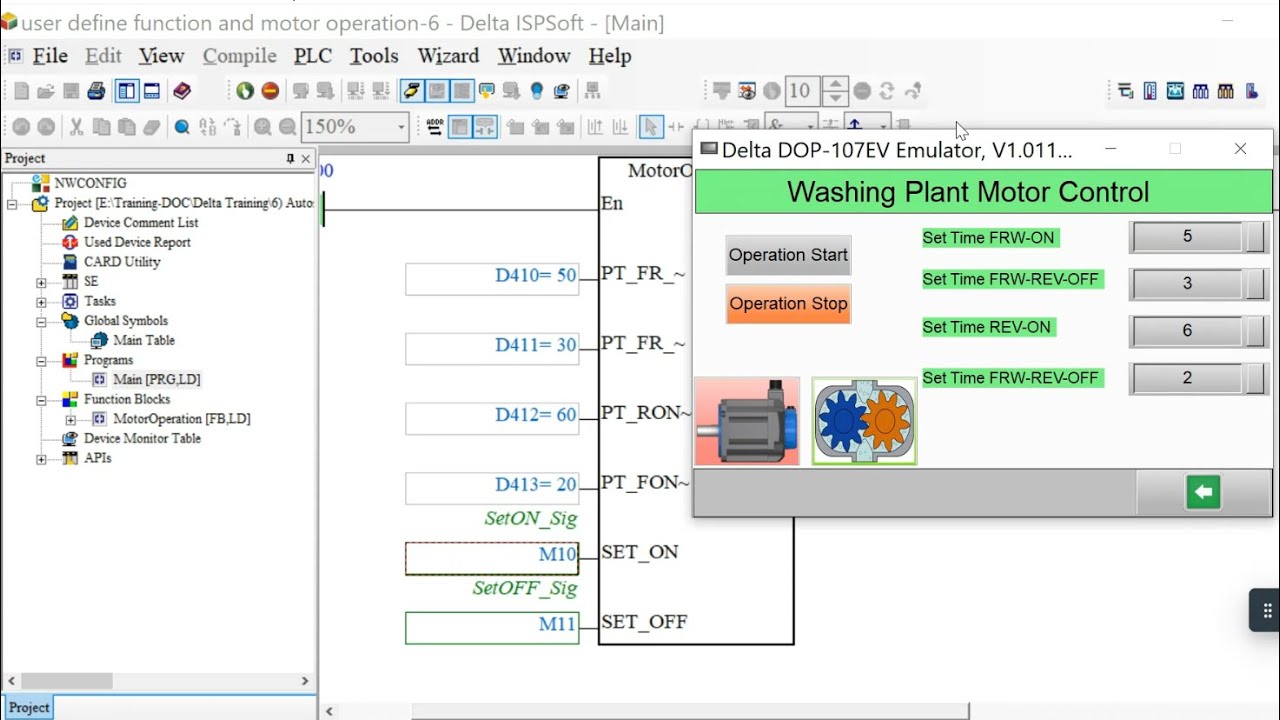Click the Zoom in magnifier icon
This screenshot has height=720, width=1280.
coord(262,127)
